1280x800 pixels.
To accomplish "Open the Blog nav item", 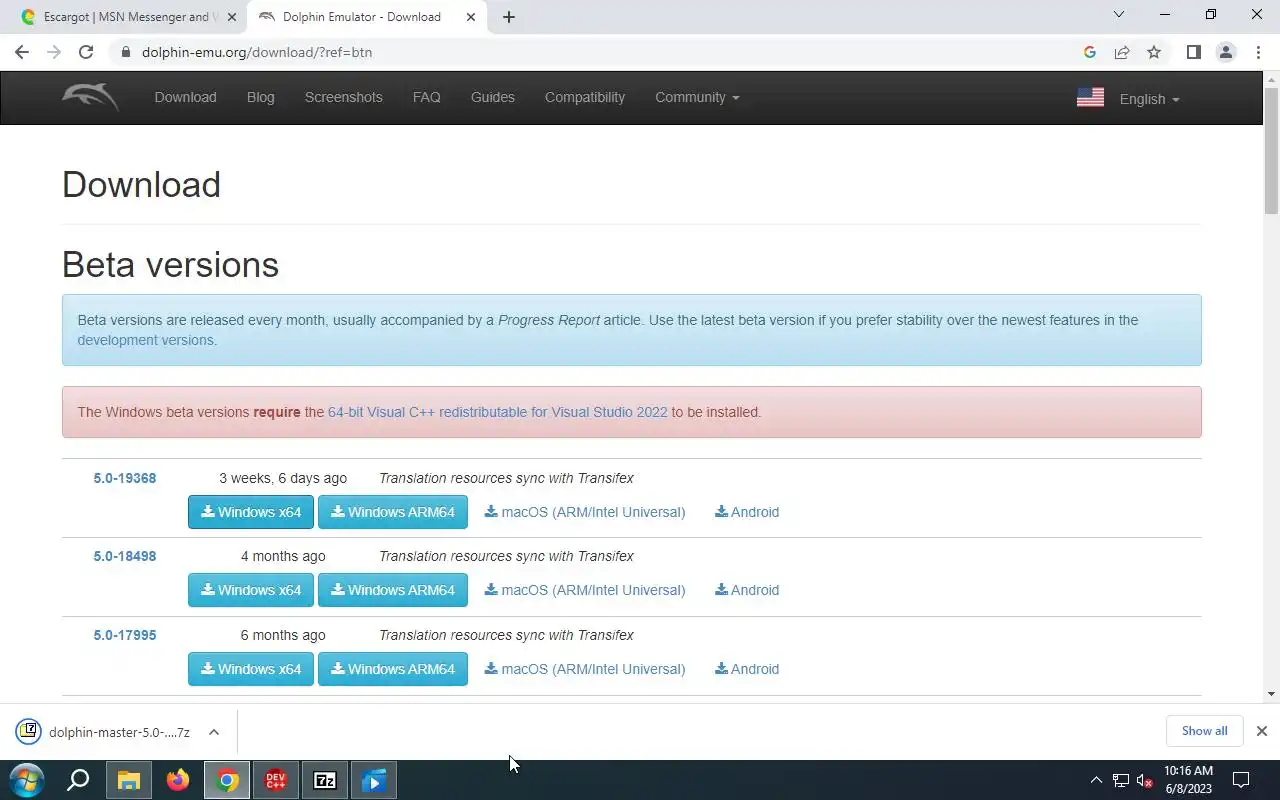I will pyautogui.click(x=261, y=97).
